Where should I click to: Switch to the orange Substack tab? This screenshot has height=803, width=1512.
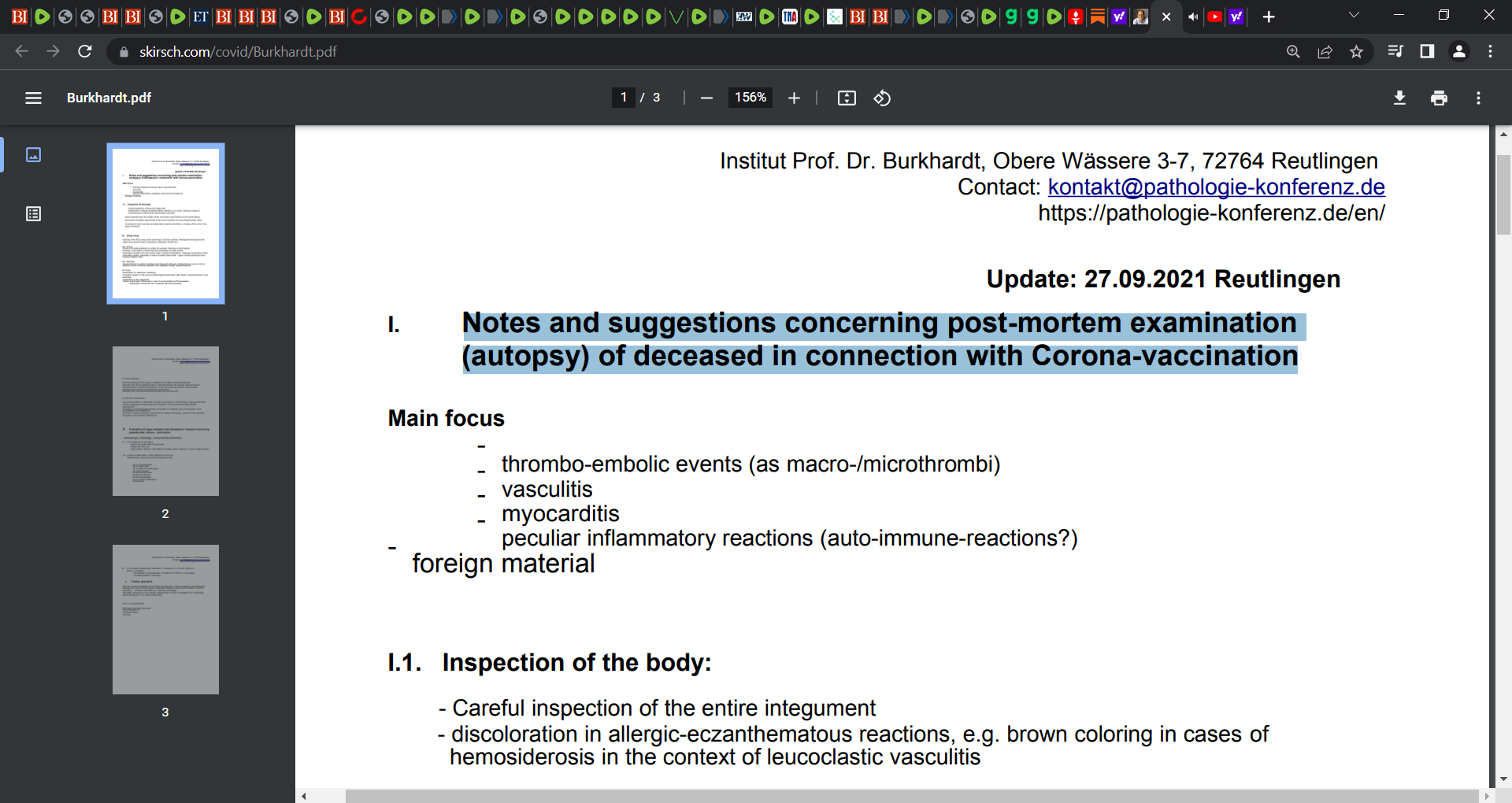pyautogui.click(x=1098, y=17)
